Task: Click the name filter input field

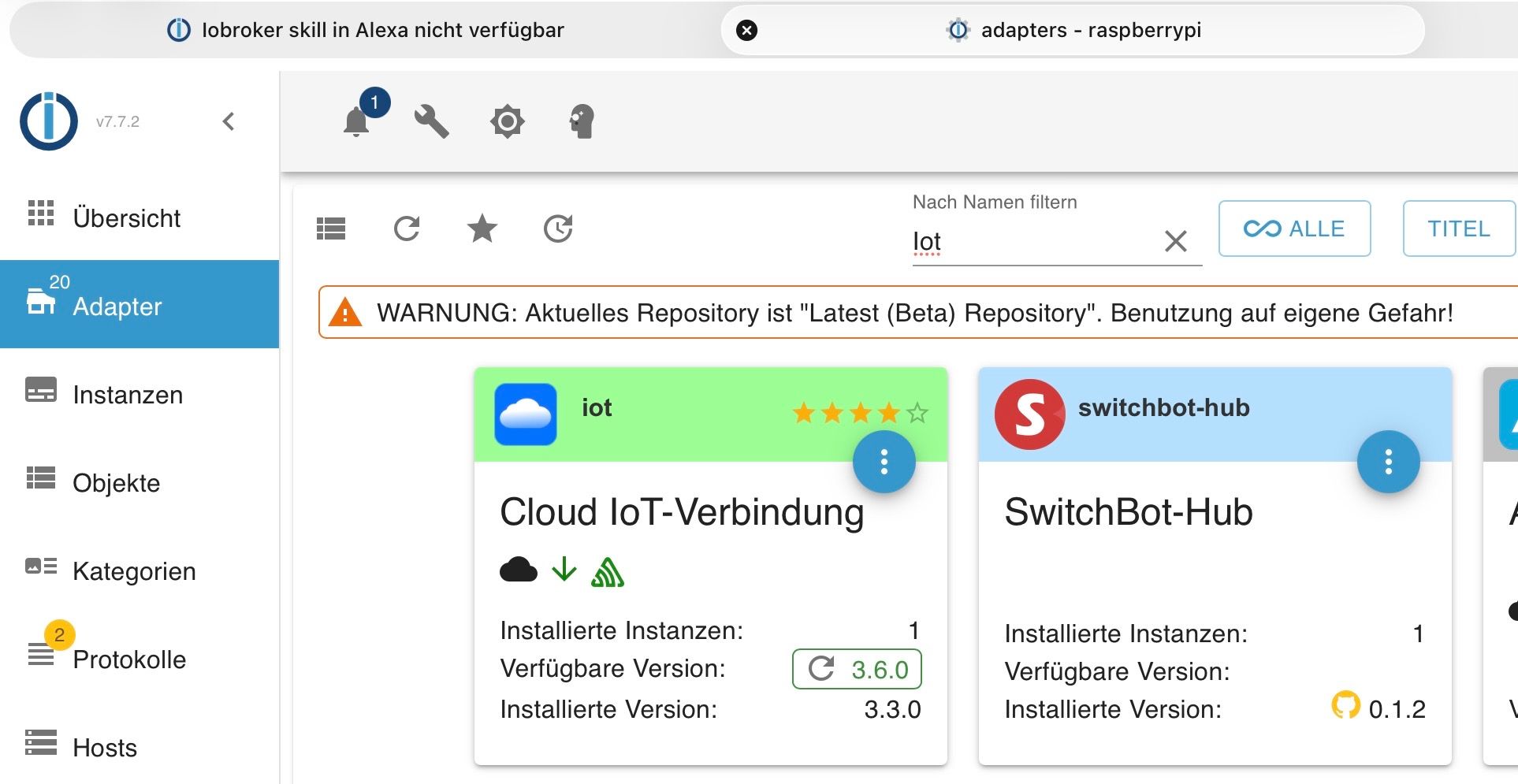Action: pos(1032,242)
